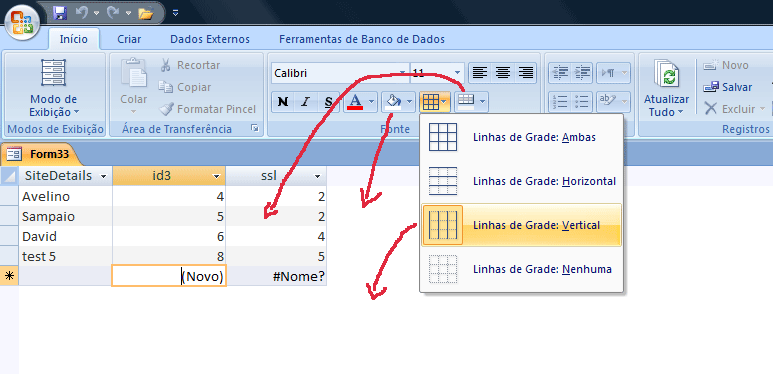Expand the fill color dropdown arrow
773x374 pixels.
(410, 102)
